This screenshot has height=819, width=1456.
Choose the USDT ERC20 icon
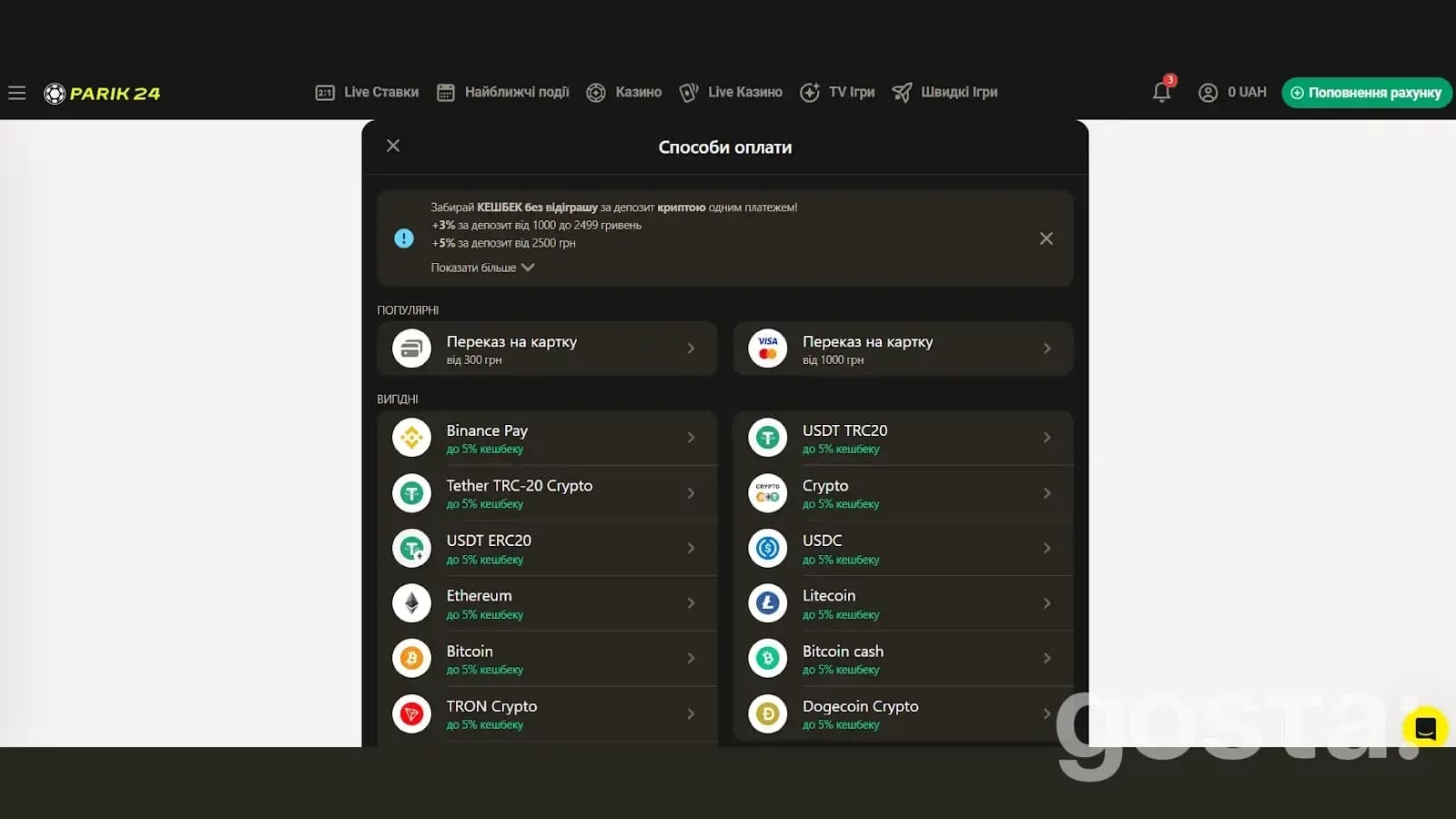coord(411,549)
